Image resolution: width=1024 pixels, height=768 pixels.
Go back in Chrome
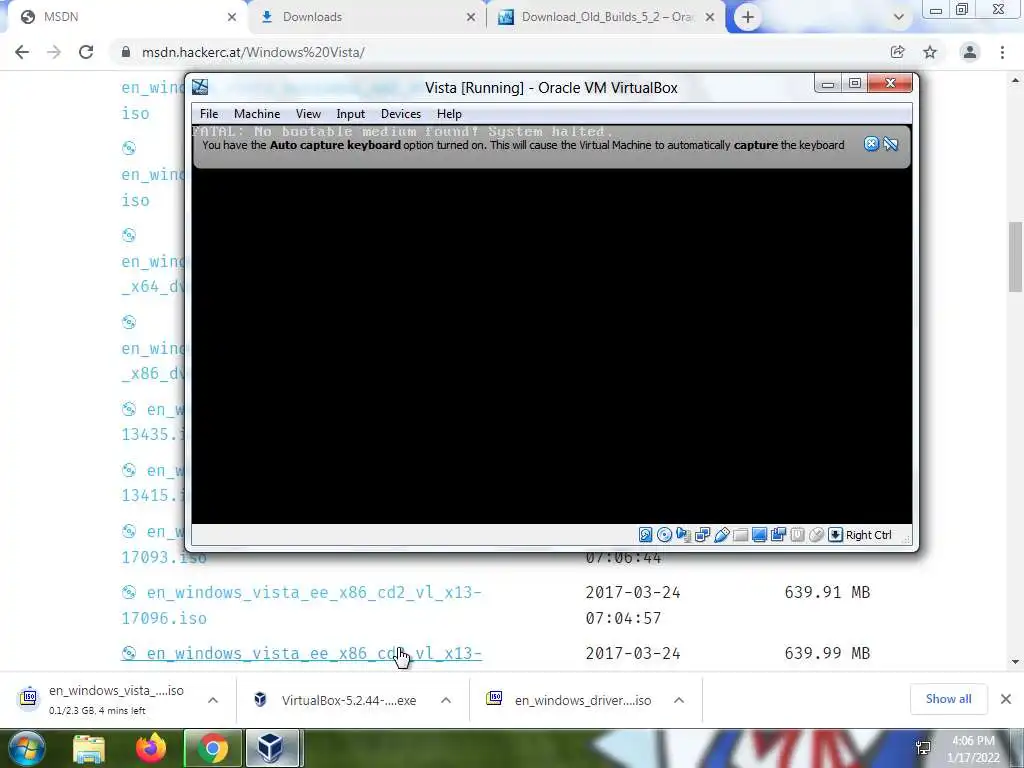point(22,52)
